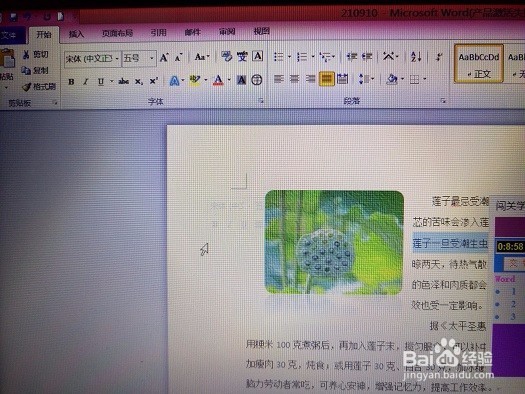Expand the Bullets dropdown arrow
This screenshot has width=525, height=394.
[x=289, y=57]
